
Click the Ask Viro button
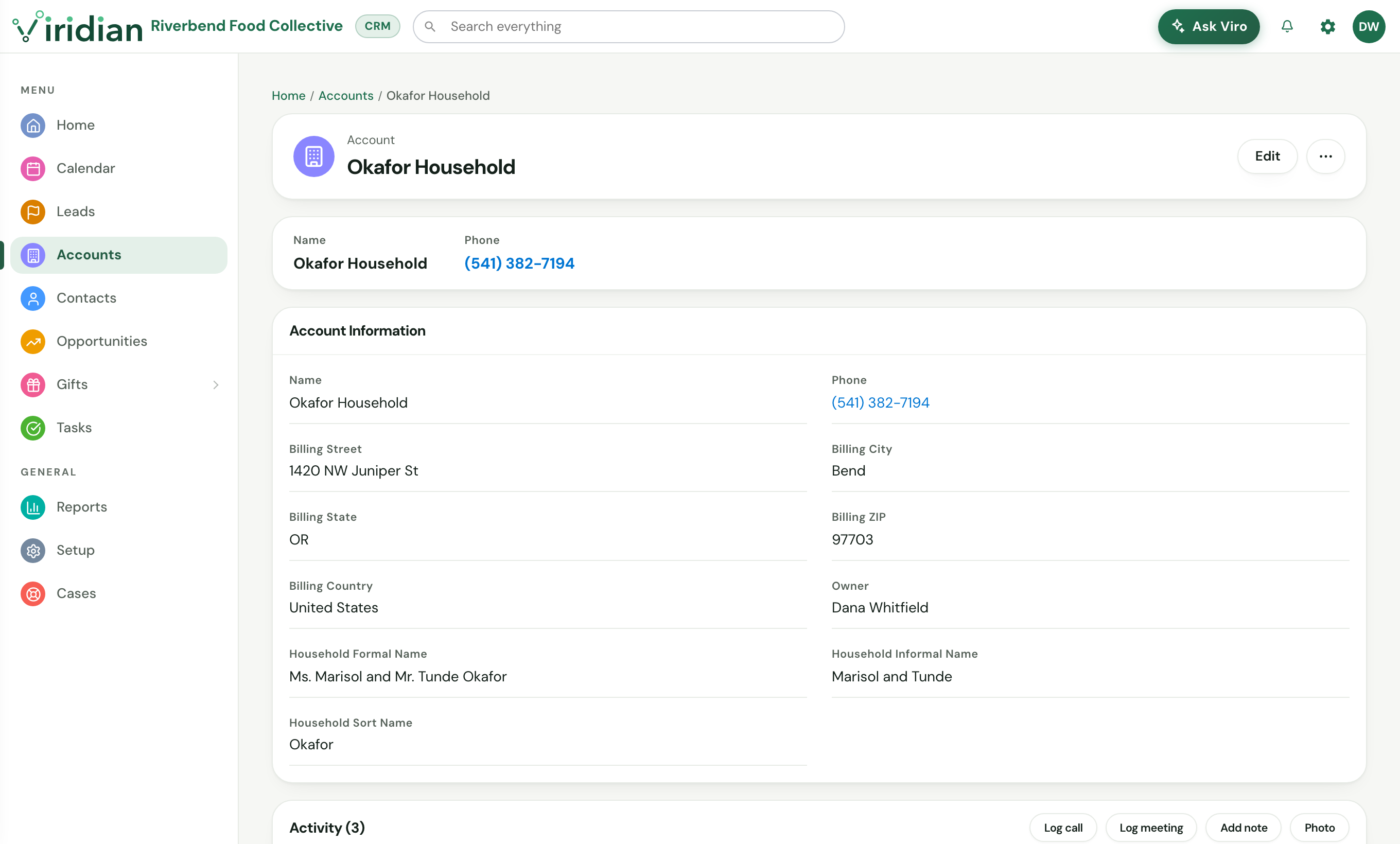(1209, 27)
